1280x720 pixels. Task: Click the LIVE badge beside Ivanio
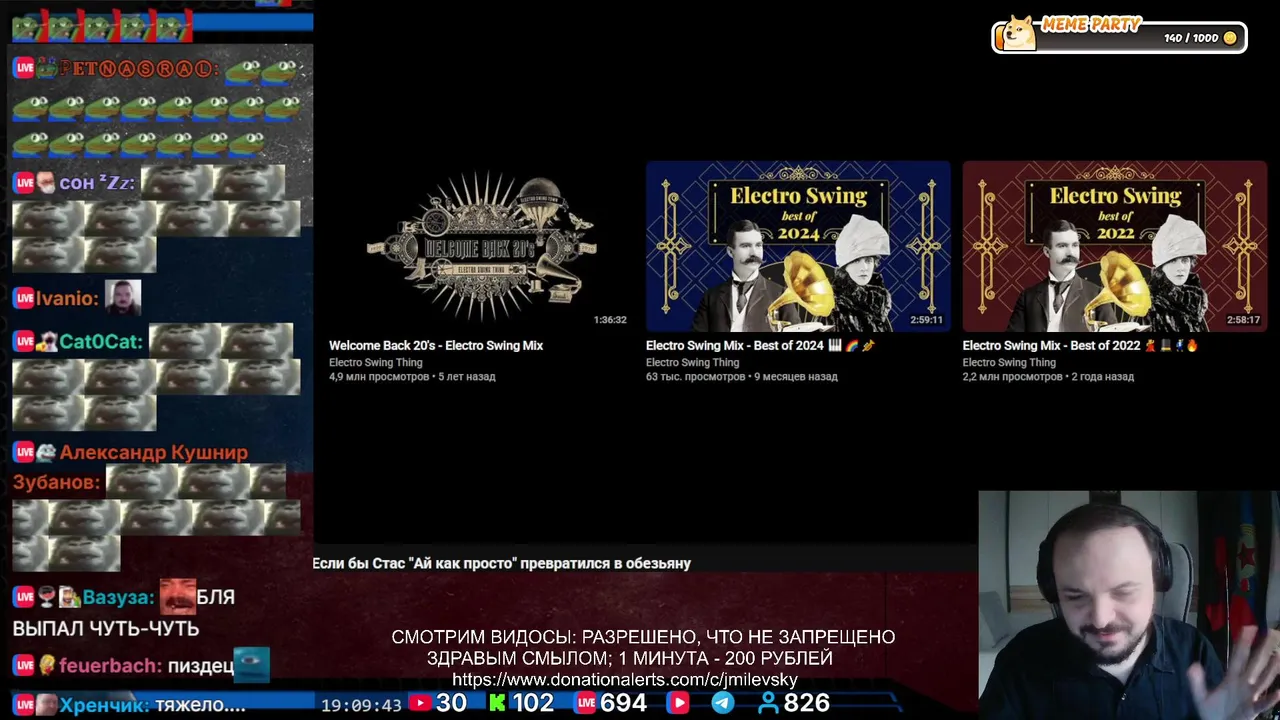tap(23, 298)
